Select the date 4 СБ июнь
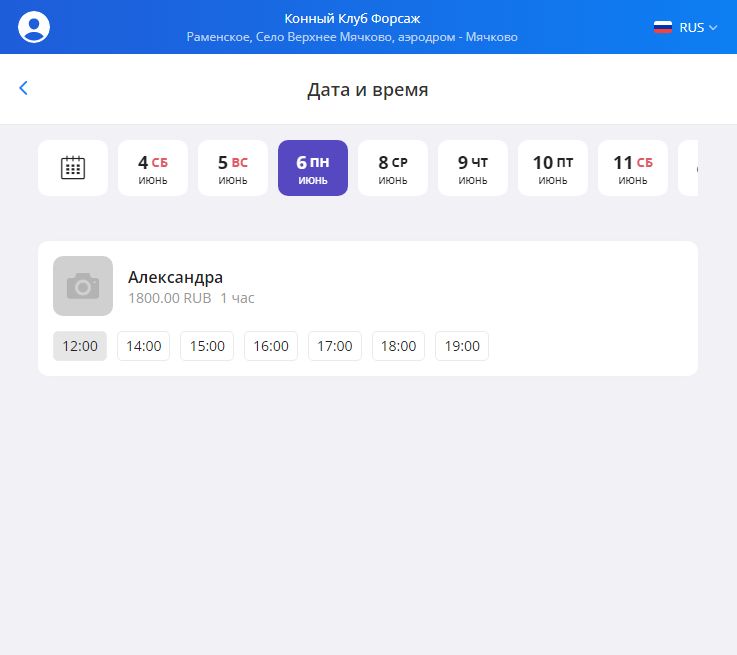This screenshot has width=737, height=655. click(153, 168)
